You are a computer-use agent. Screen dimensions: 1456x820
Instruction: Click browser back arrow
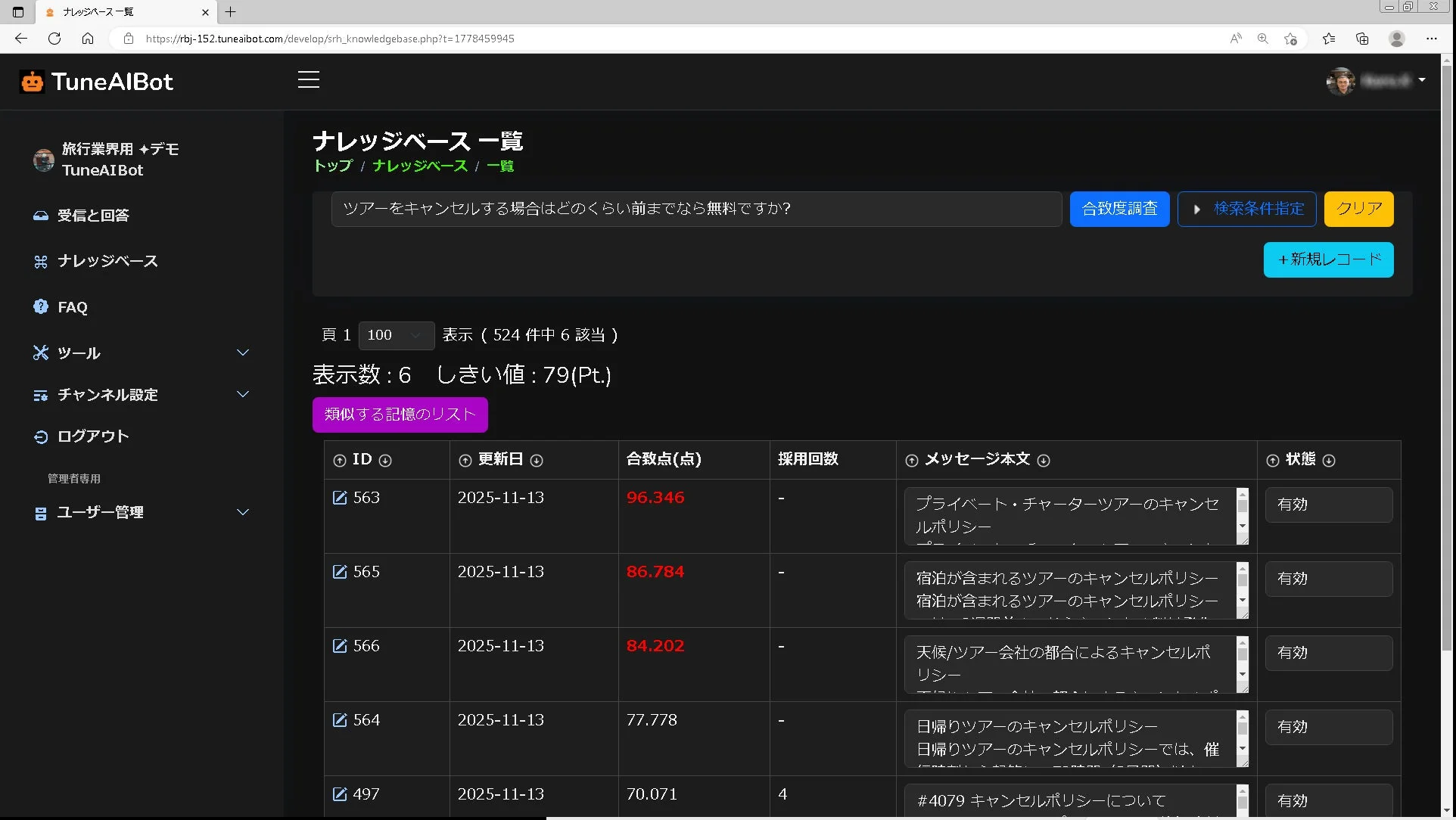(21, 39)
